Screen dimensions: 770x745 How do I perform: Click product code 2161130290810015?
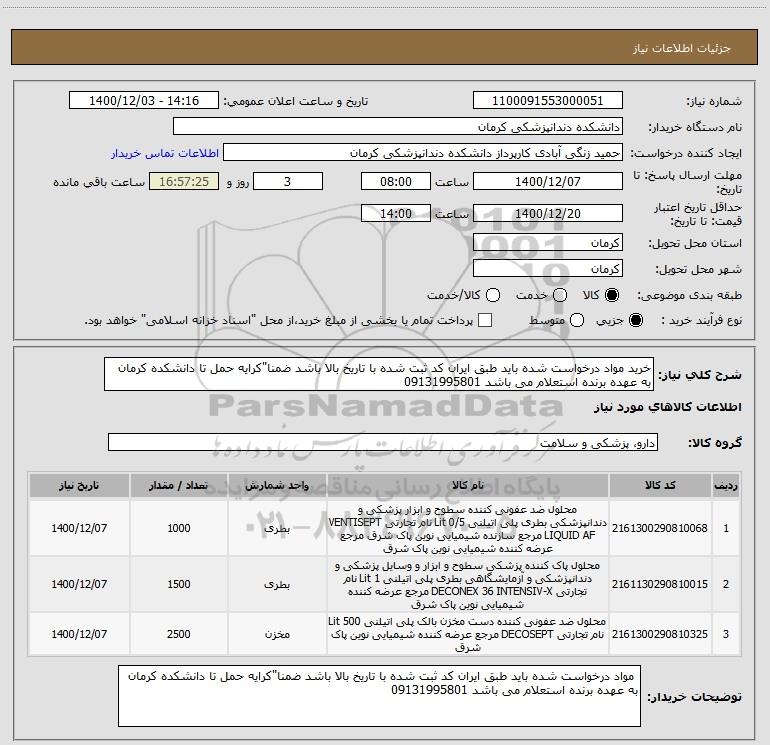tap(660, 584)
